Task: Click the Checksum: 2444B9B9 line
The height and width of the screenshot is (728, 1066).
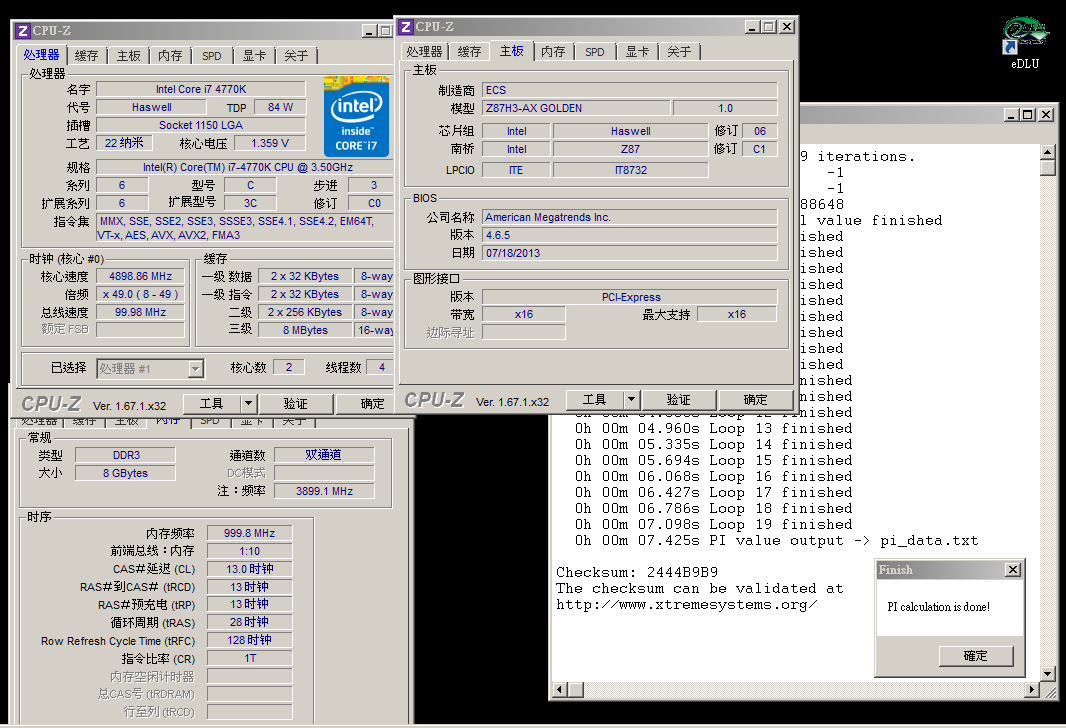Action: click(x=637, y=572)
